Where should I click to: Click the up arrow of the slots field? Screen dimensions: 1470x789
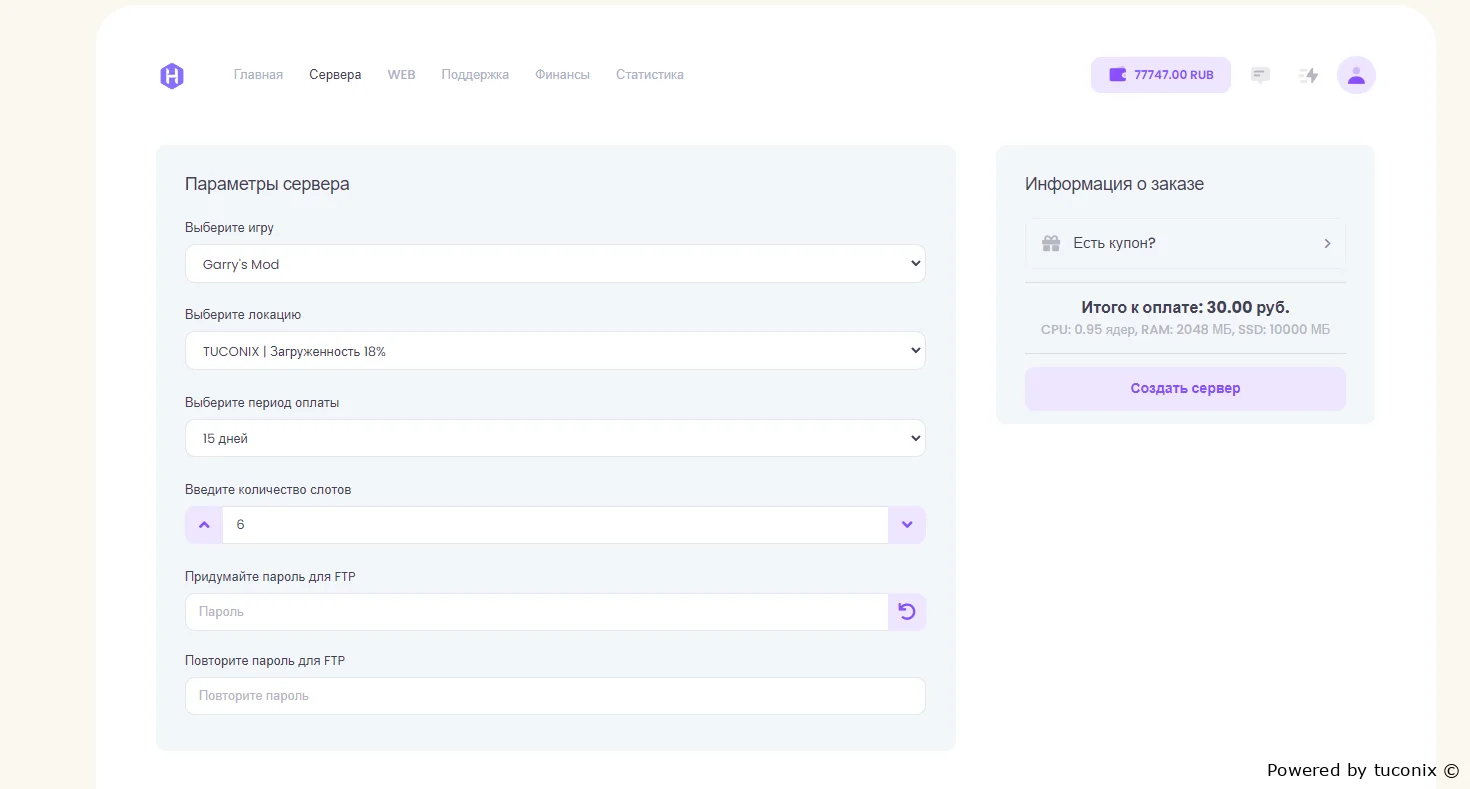204,525
